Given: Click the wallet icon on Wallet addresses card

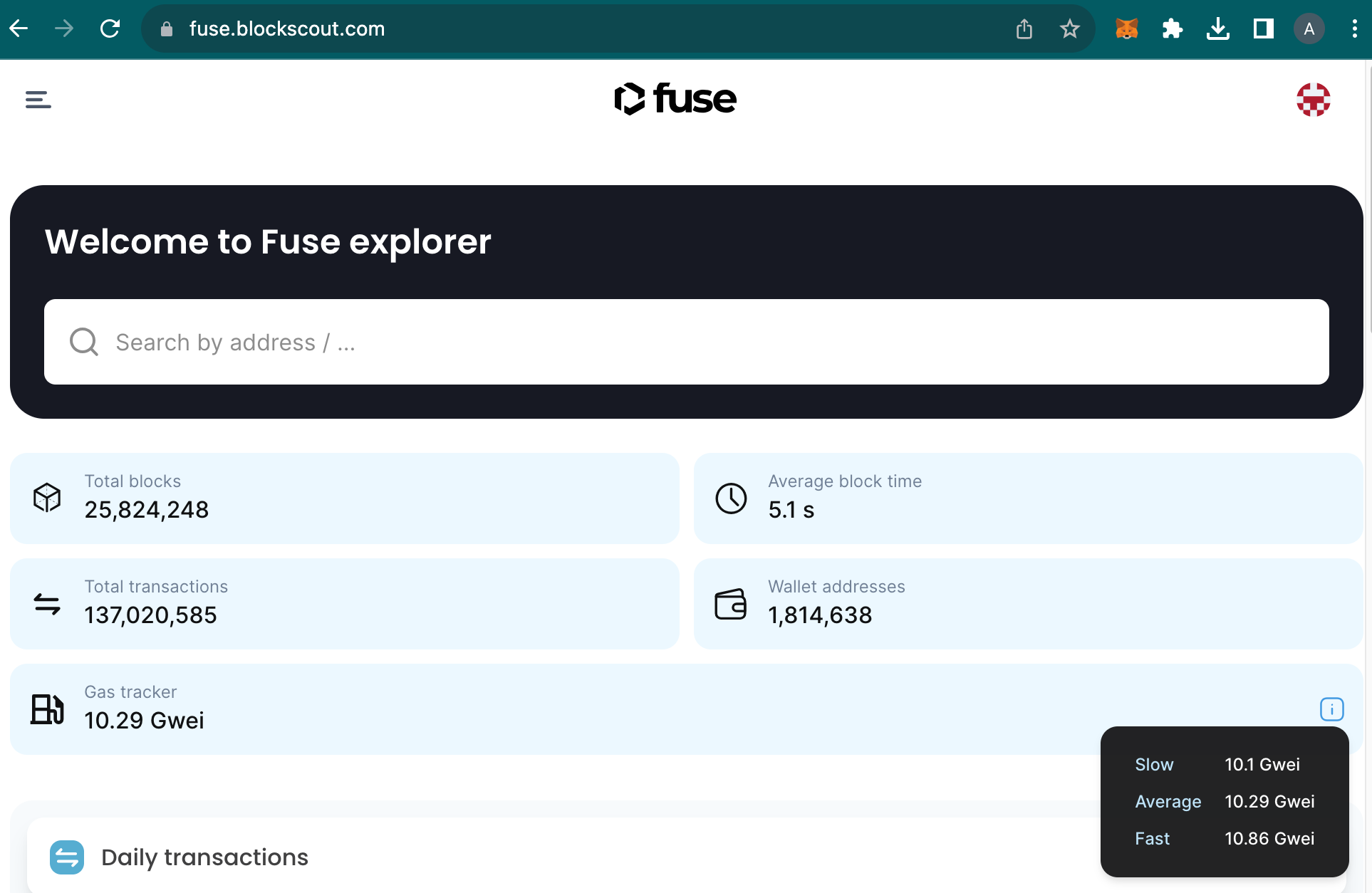Looking at the screenshot, I should pos(730,603).
